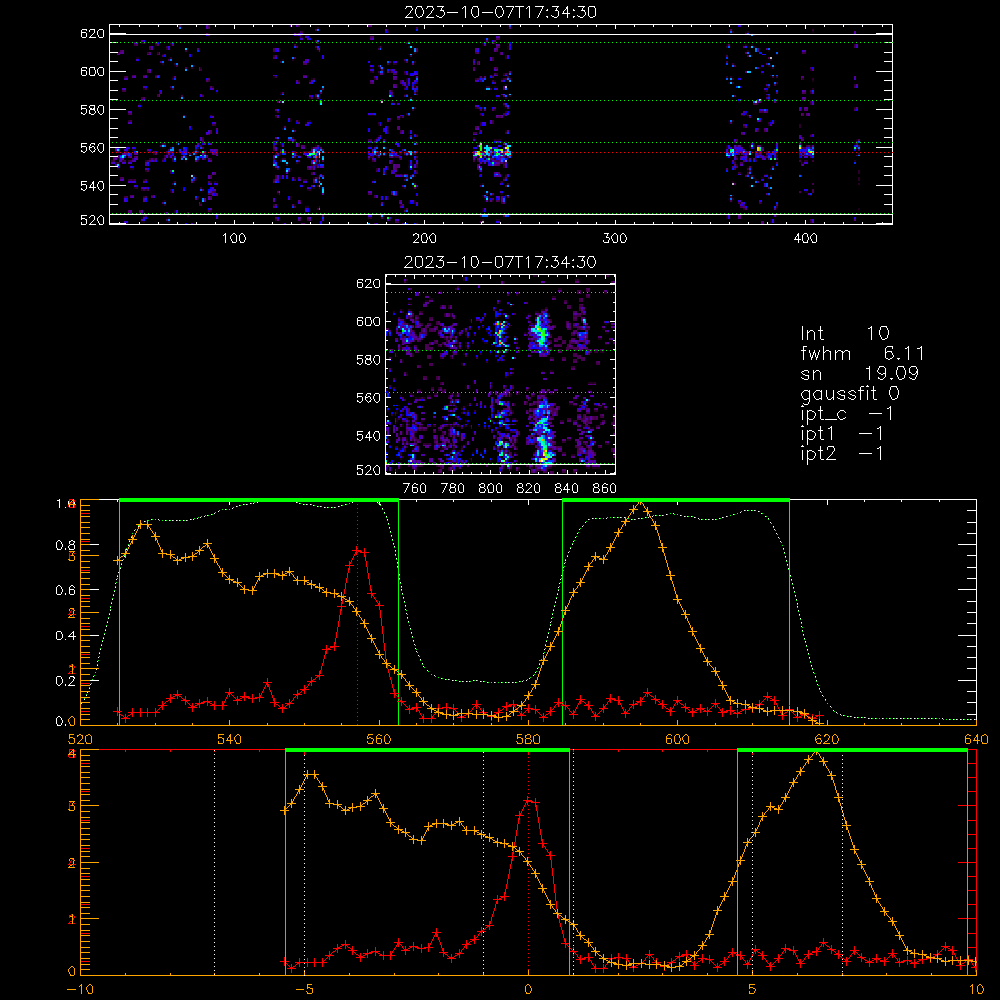Click the bright emission spot near column 240

pos(492,152)
